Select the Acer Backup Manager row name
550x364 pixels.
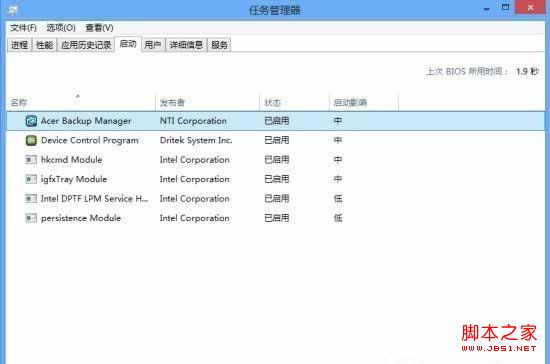(86, 121)
